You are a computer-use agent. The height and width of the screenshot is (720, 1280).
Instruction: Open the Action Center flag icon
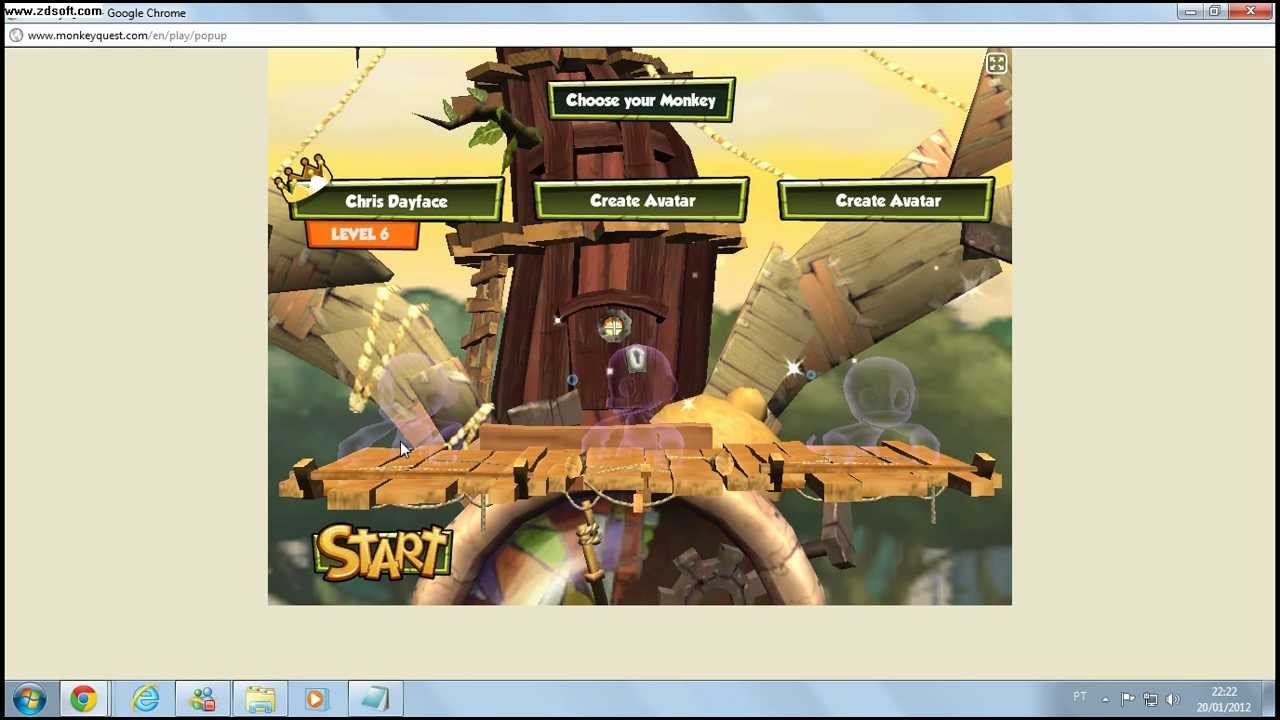tap(1128, 699)
